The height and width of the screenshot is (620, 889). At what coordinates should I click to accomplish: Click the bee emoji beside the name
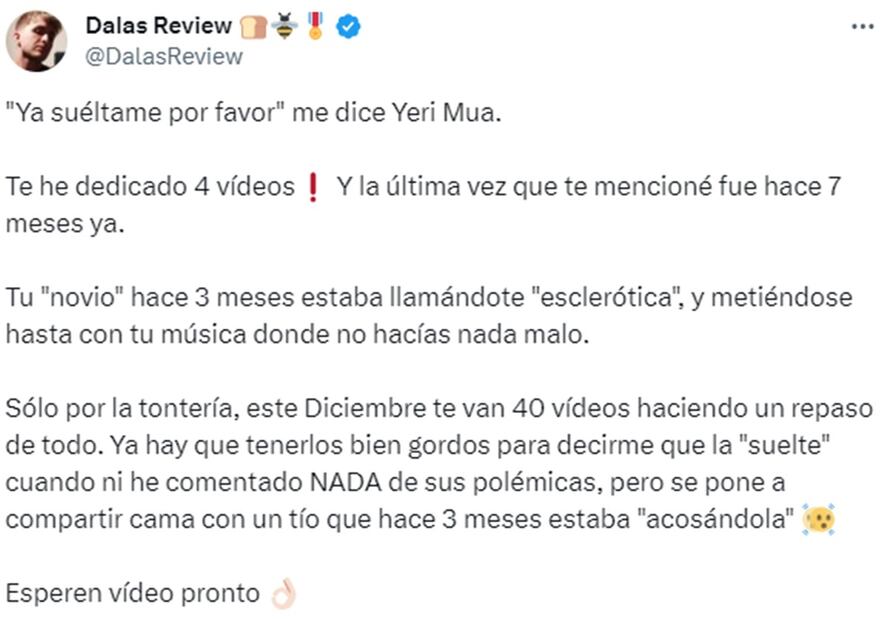coord(284,26)
